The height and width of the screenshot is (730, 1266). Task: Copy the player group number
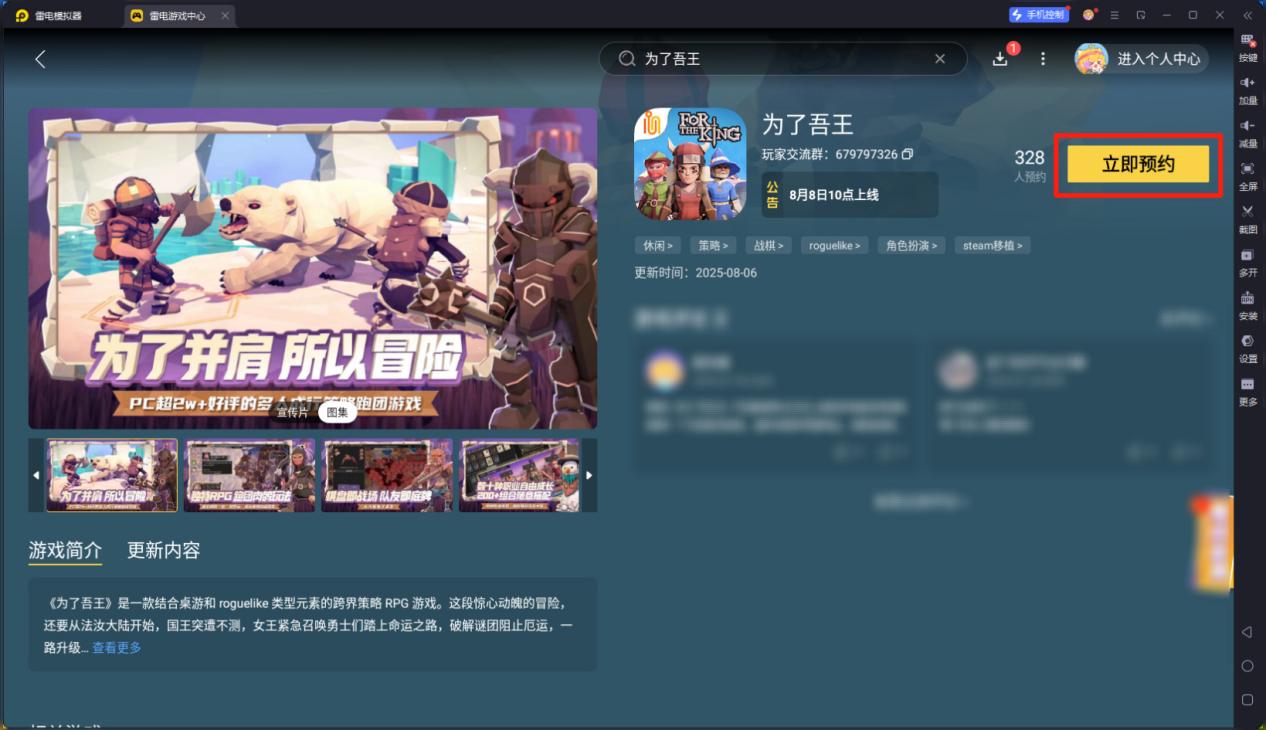[907, 154]
